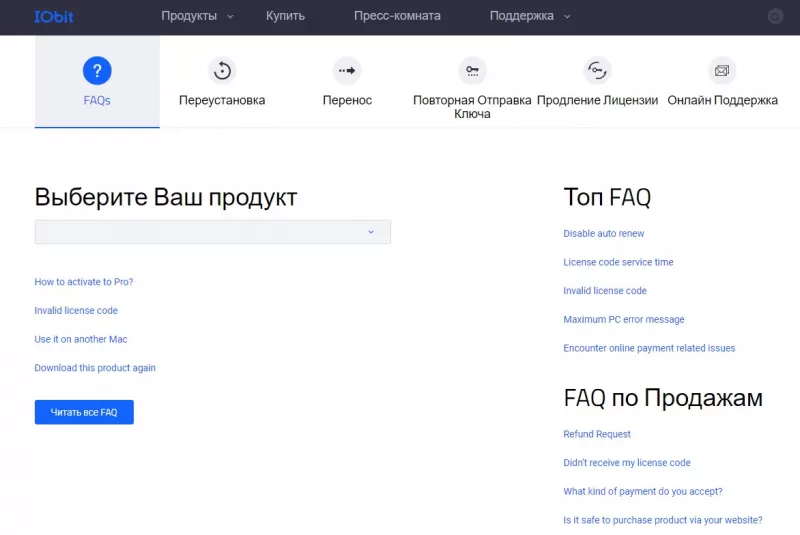Open the Продукты menu item
The height and width of the screenshot is (535, 800).
[x=189, y=16]
